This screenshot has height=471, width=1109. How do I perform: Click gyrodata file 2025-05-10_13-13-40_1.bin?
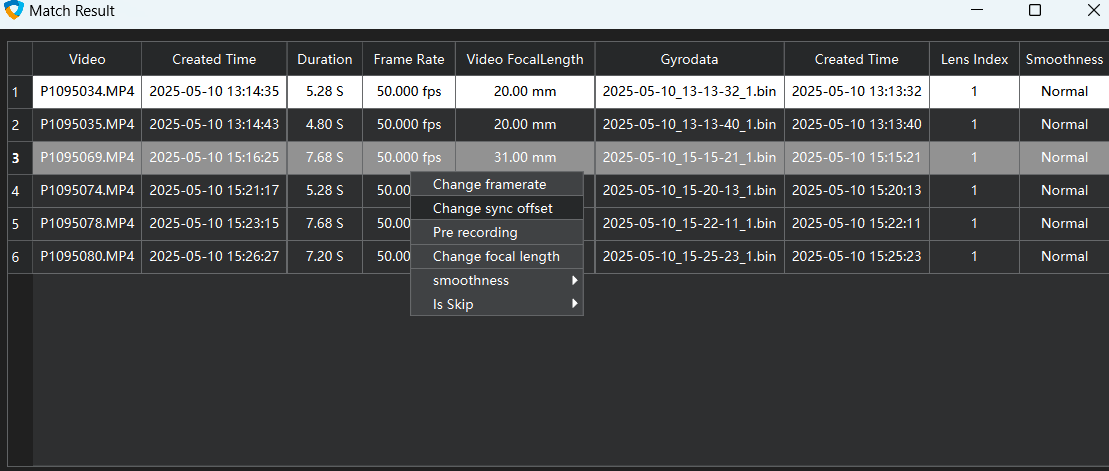pos(689,125)
